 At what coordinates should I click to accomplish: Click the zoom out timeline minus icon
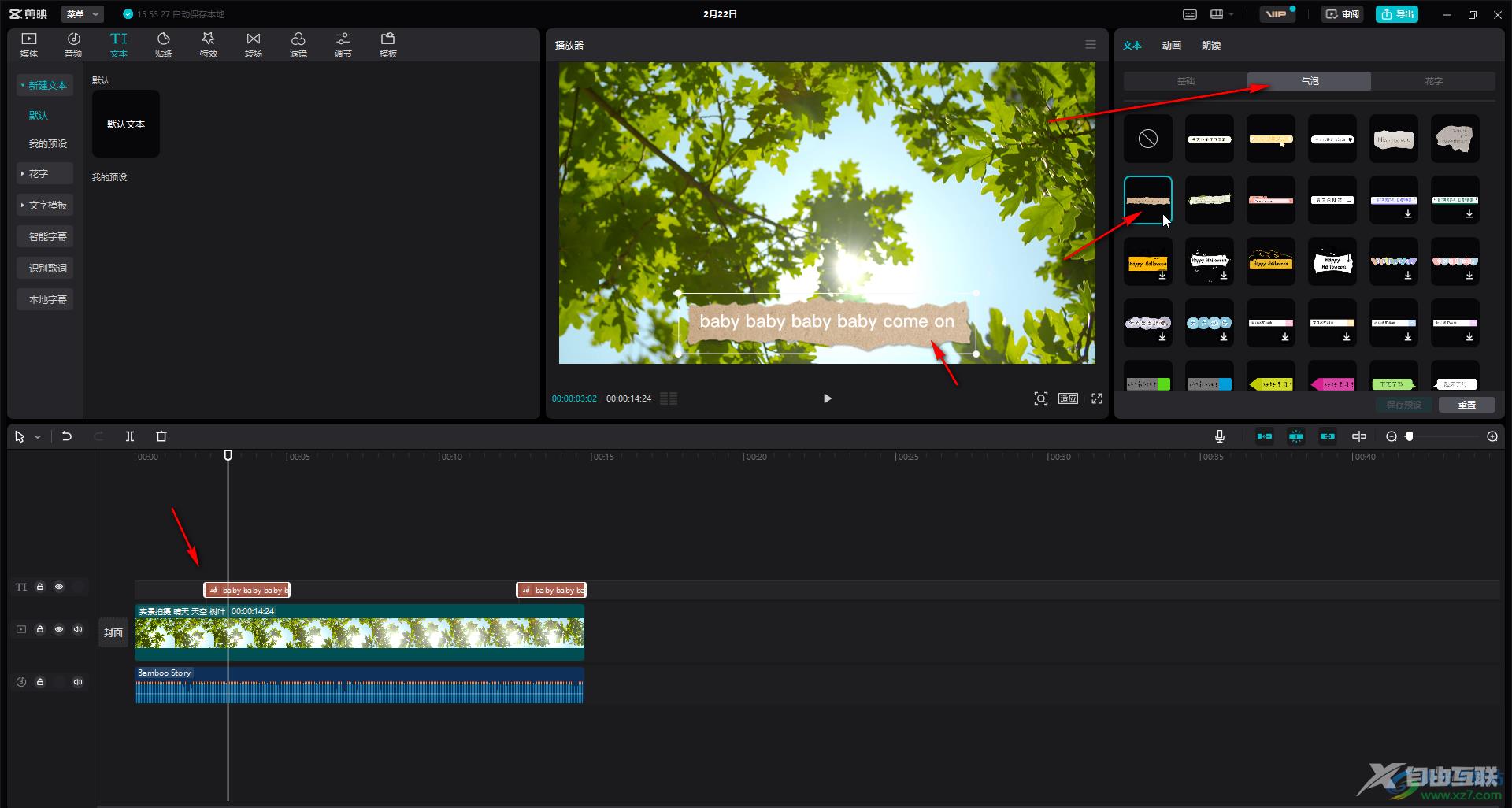point(1392,436)
